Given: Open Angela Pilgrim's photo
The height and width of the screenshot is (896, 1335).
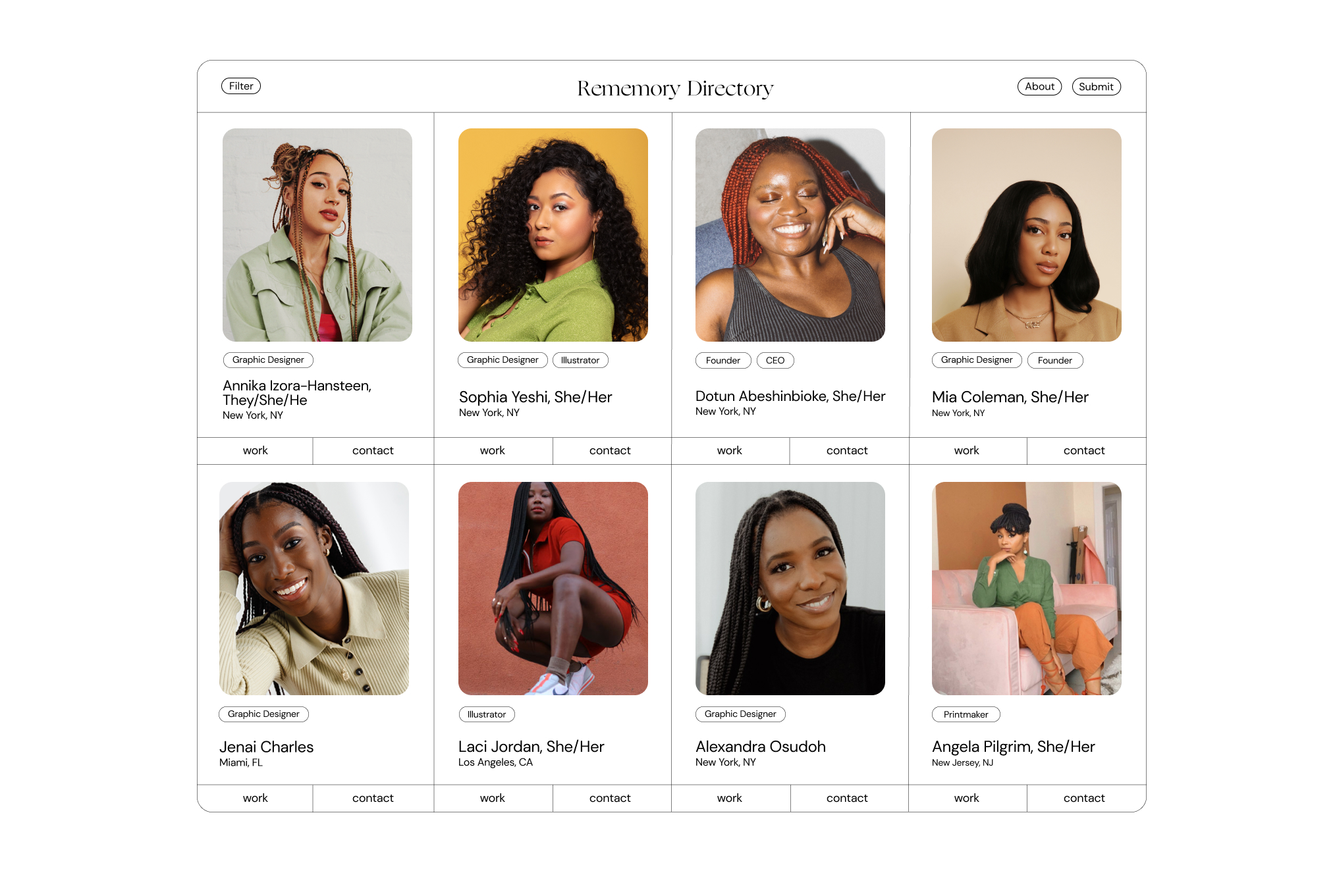Looking at the screenshot, I should click(x=1027, y=589).
